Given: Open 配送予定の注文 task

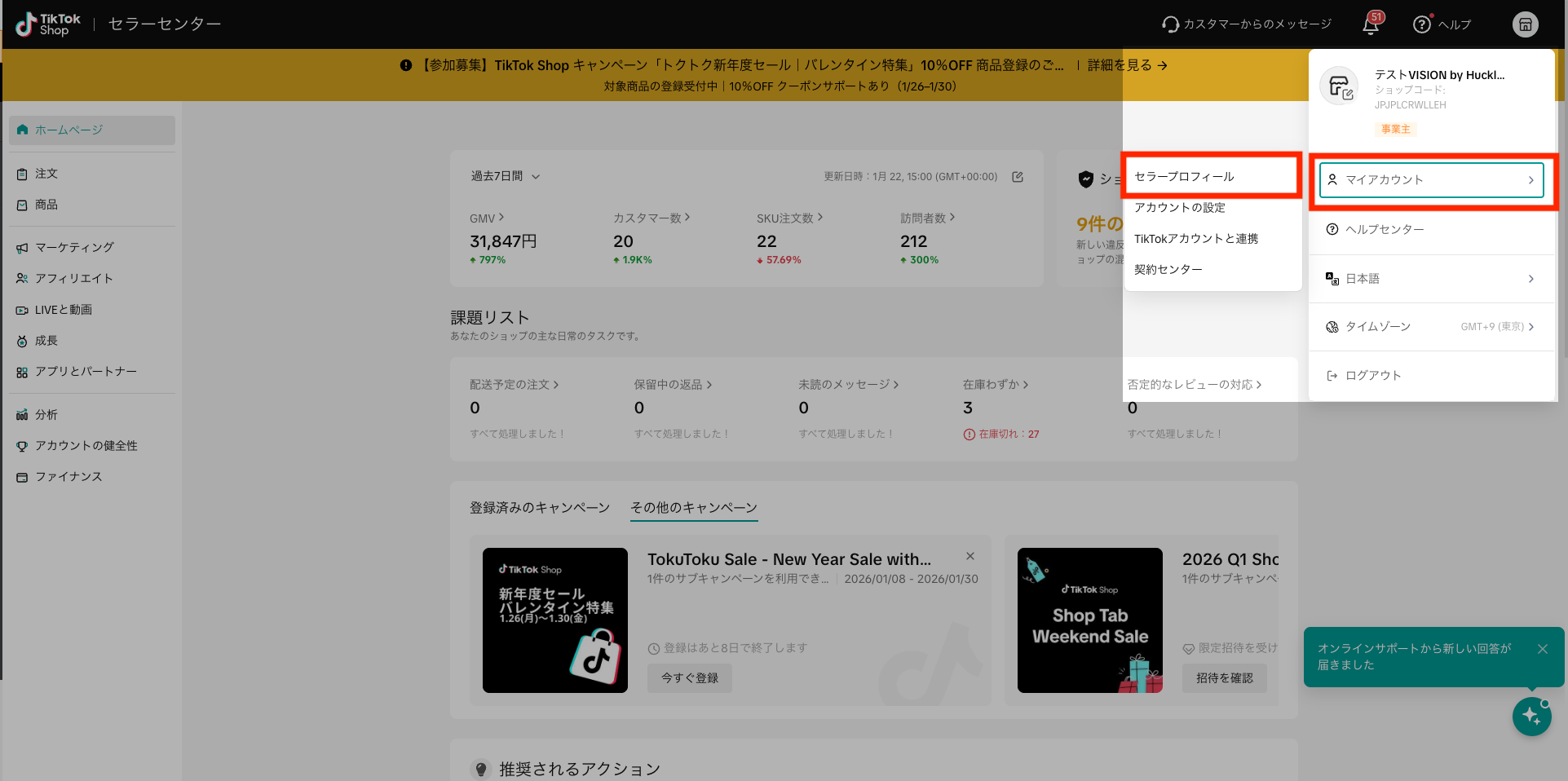Looking at the screenshot, I should point(514,384).
